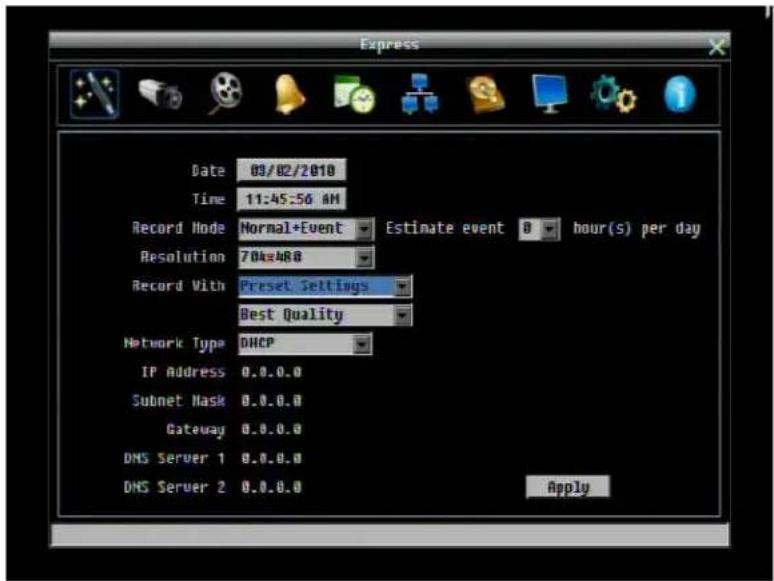
Task: Expand the Record With Preset Settings dropdown
Action: click(x=402, y=286)
